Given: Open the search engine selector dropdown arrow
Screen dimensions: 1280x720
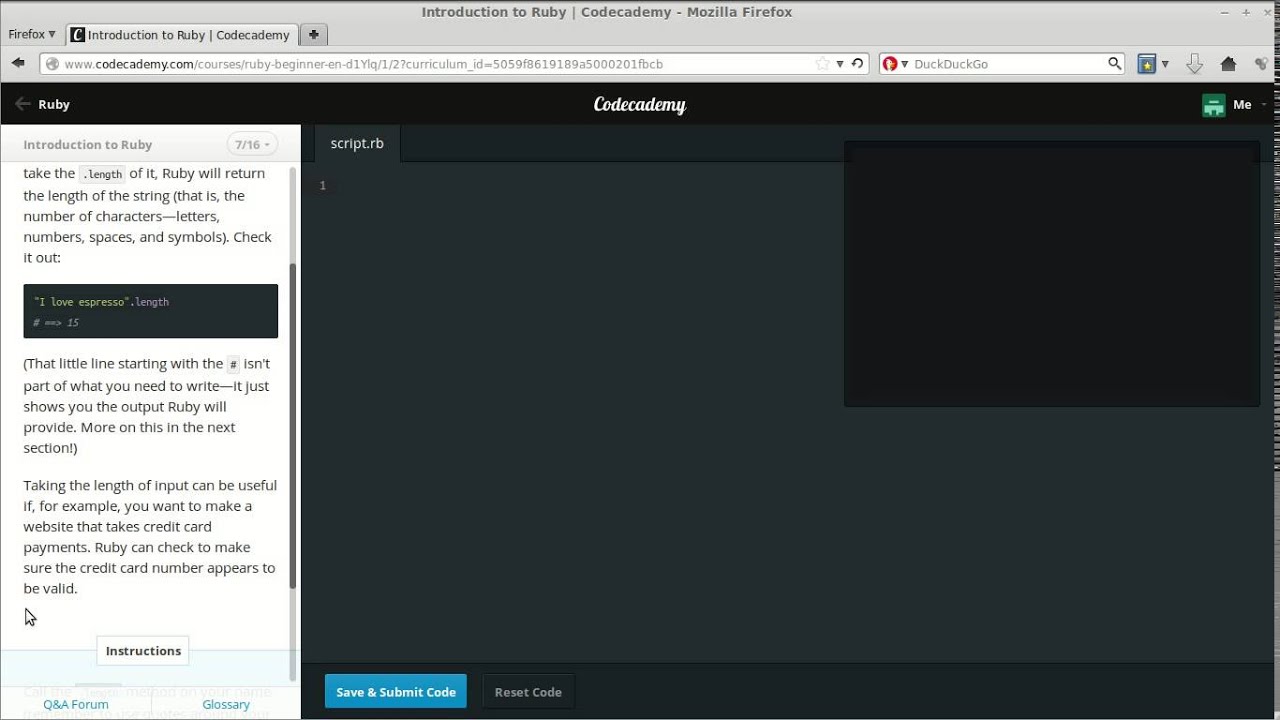Looking at the screenshot, I should click(x=904, y=63).
